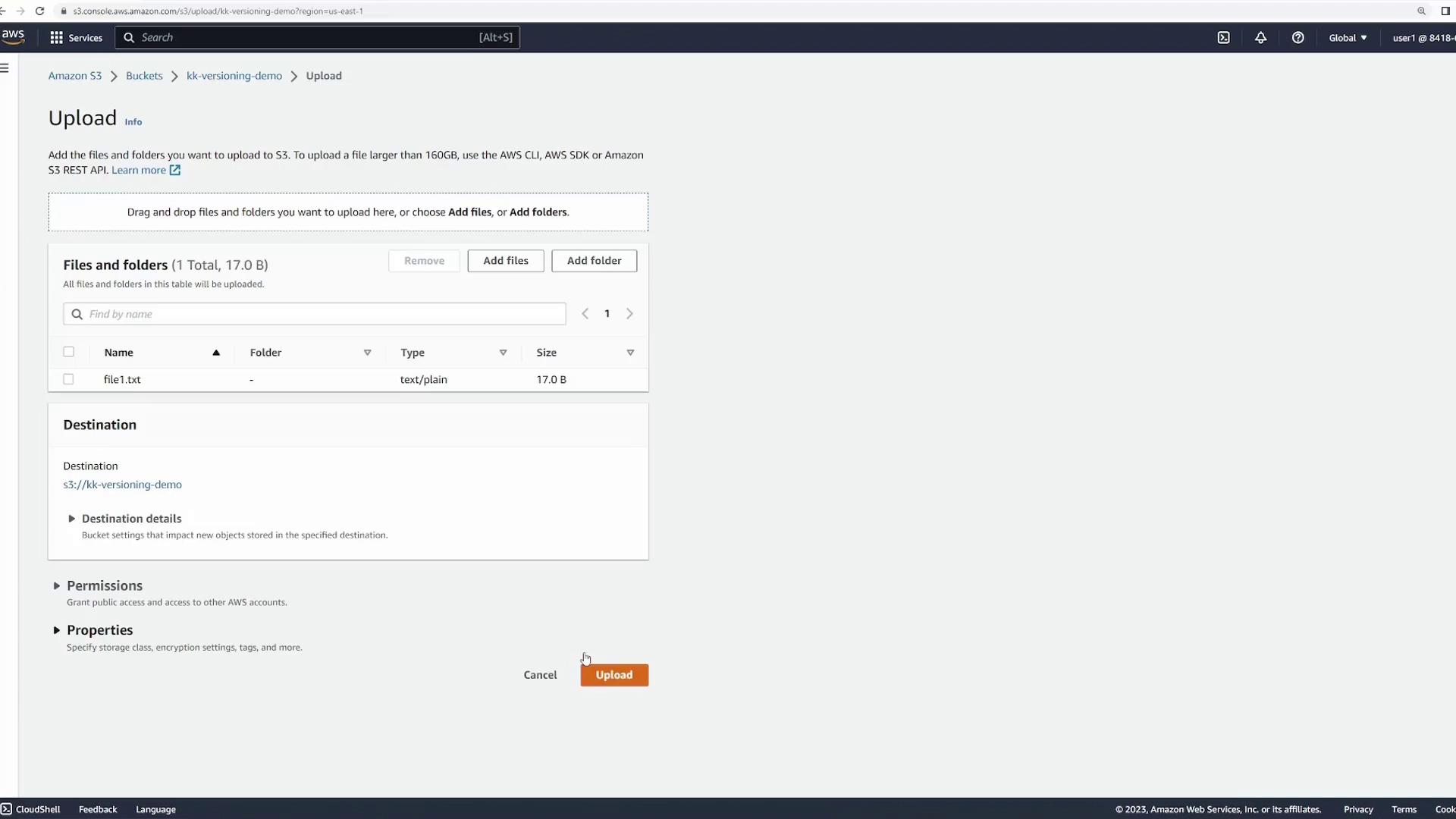Open the hamburger side navigation menu
Viewport: 1456px width, 819px height.
pyautogui.click(x=5, y=68)
